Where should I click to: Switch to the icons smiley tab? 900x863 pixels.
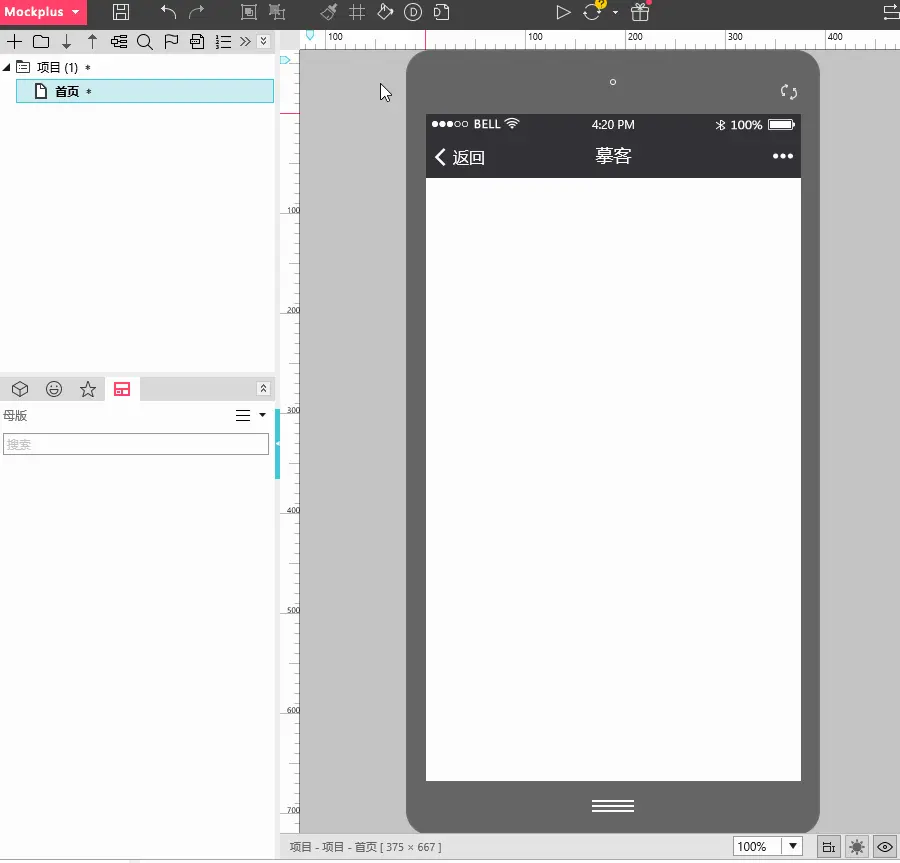[54, 389]
